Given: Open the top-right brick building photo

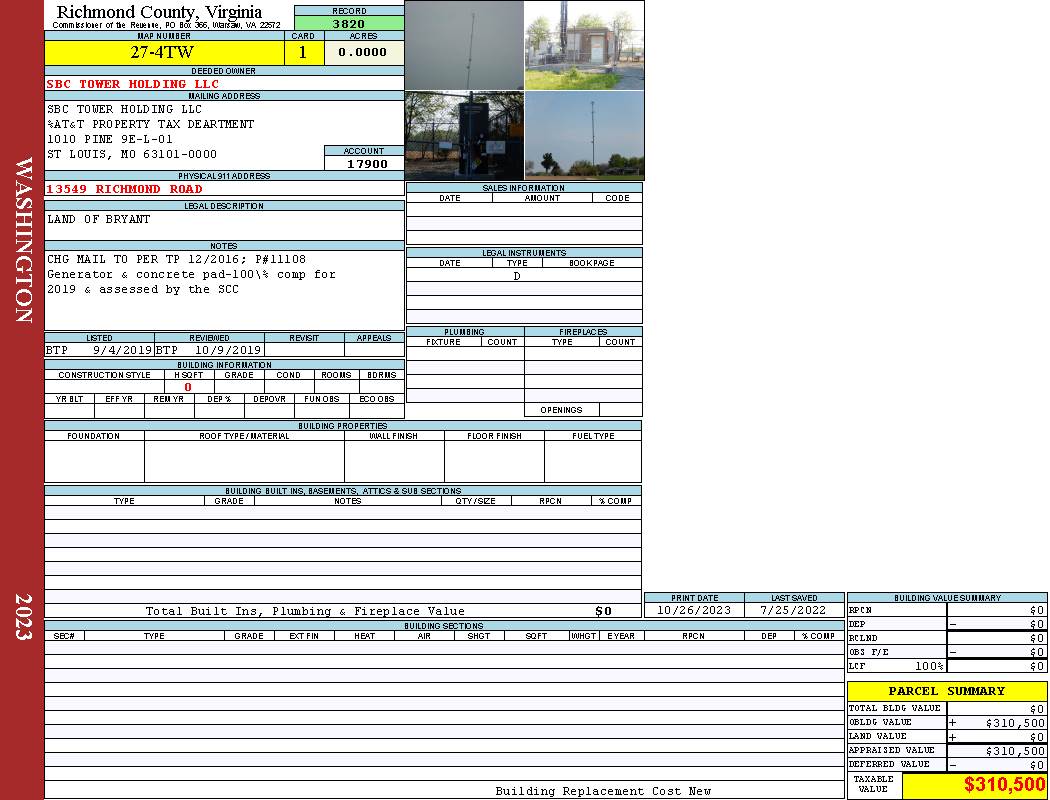Looking at the screenshot, I should click(x=584, y=45).
